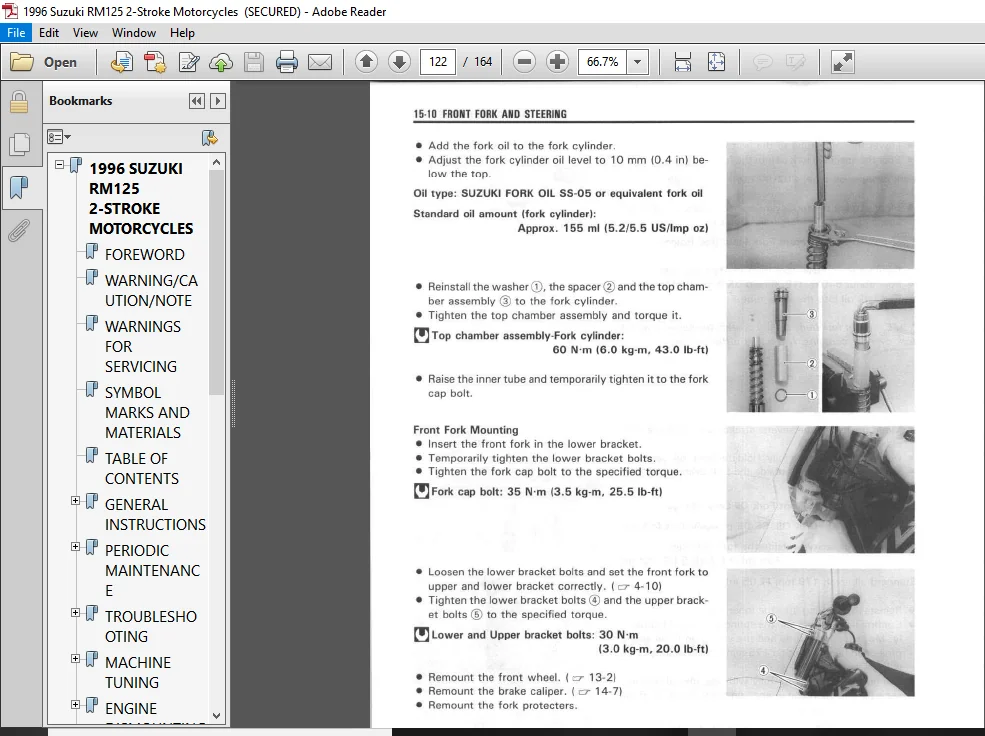Image resolution: width=985 pixels, height=736 pixels.
Task: Select the General Instructions bookmark text
Action: [155, 514]
